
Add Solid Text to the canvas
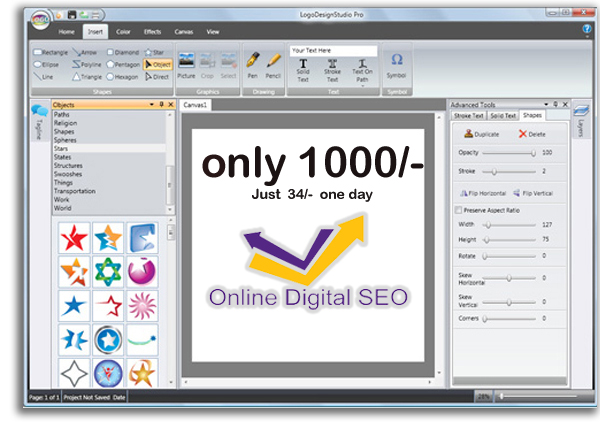(x=303, y=70)
